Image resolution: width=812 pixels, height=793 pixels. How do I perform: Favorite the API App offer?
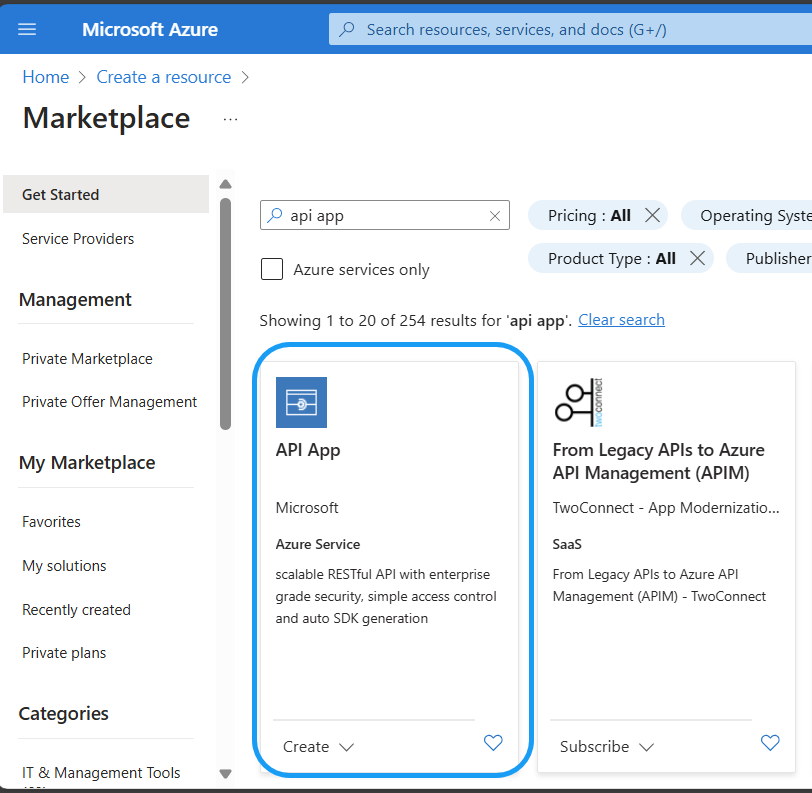pos(493,743)
